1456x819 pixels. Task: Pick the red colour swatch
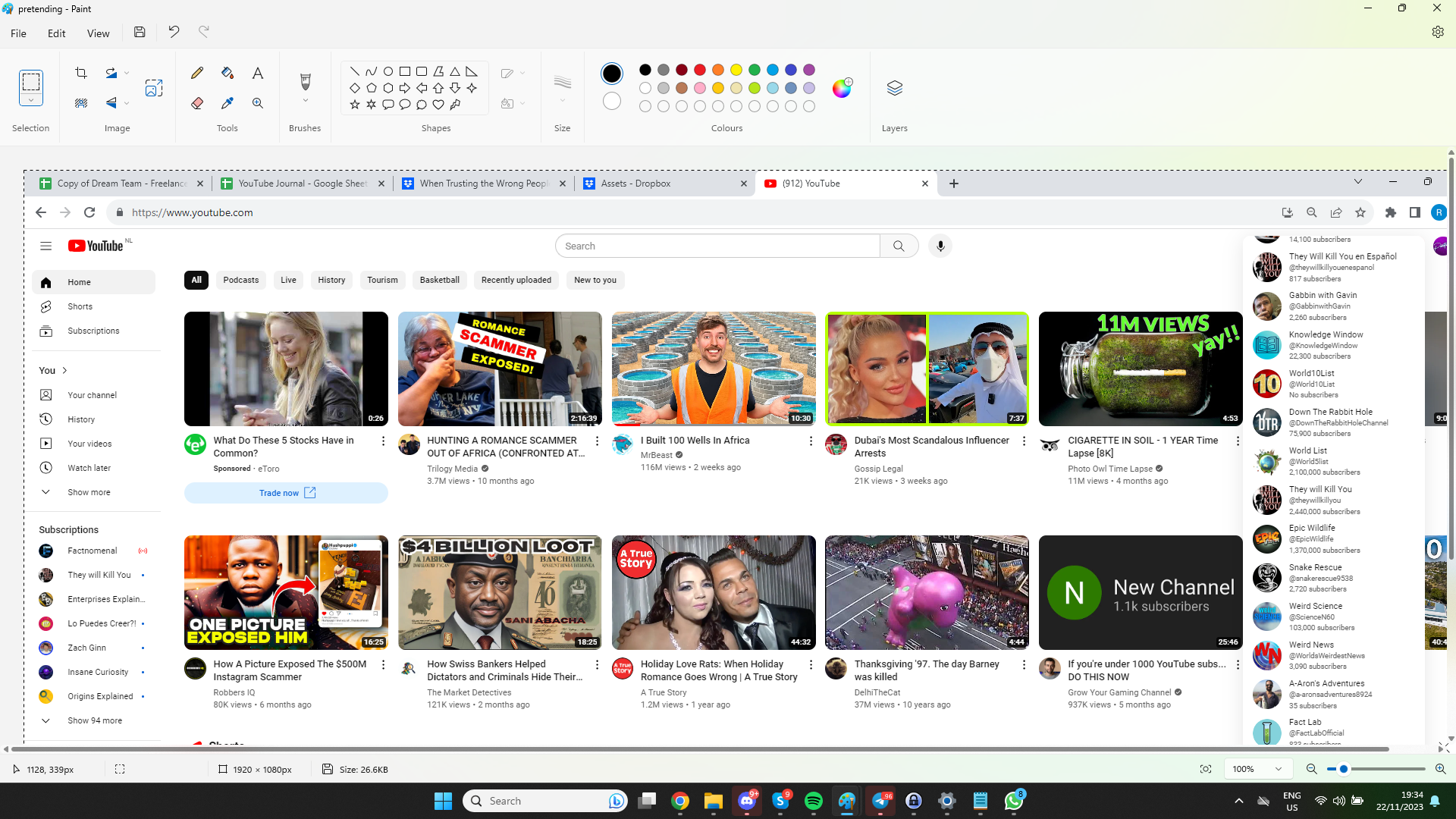[700, 70]
